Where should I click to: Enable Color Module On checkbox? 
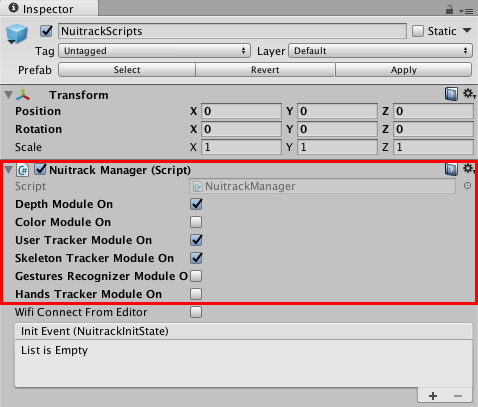coord(196,222)
